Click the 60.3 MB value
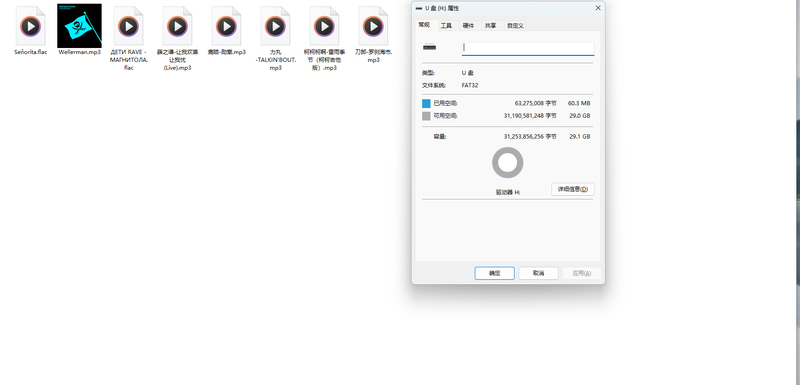Viewport: 800px width, 385px height. (x=579, y=104)
